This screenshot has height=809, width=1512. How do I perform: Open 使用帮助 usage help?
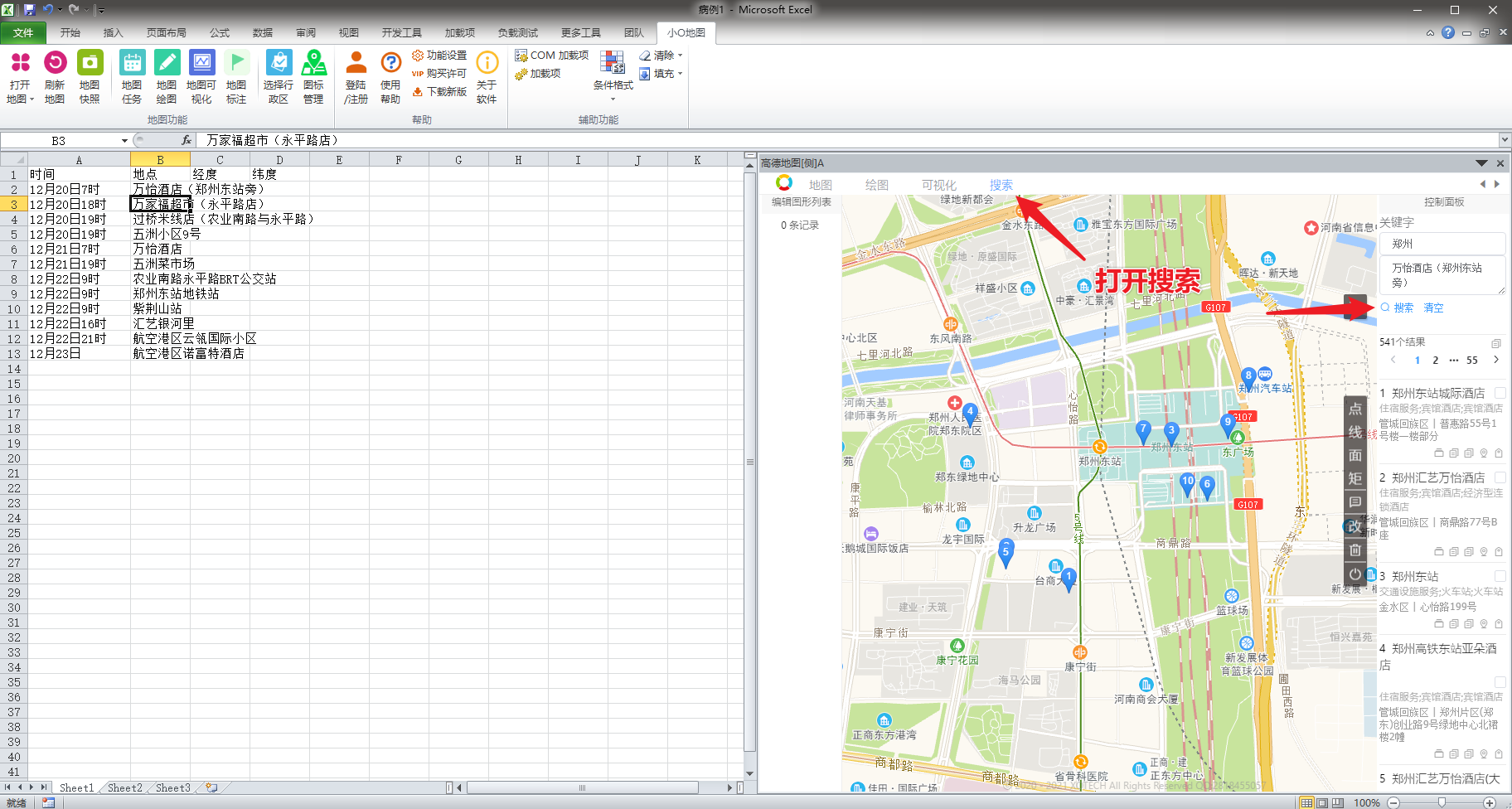390,63
